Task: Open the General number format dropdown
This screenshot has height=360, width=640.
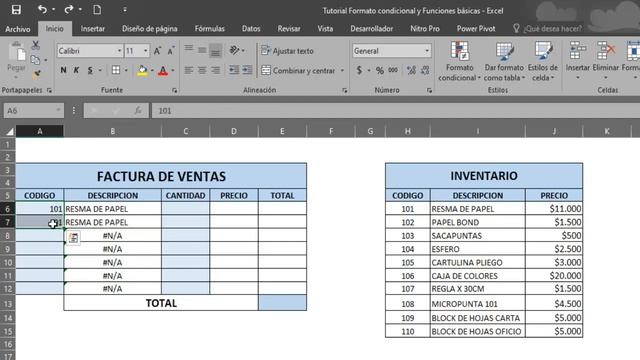Action: [427, 51]
